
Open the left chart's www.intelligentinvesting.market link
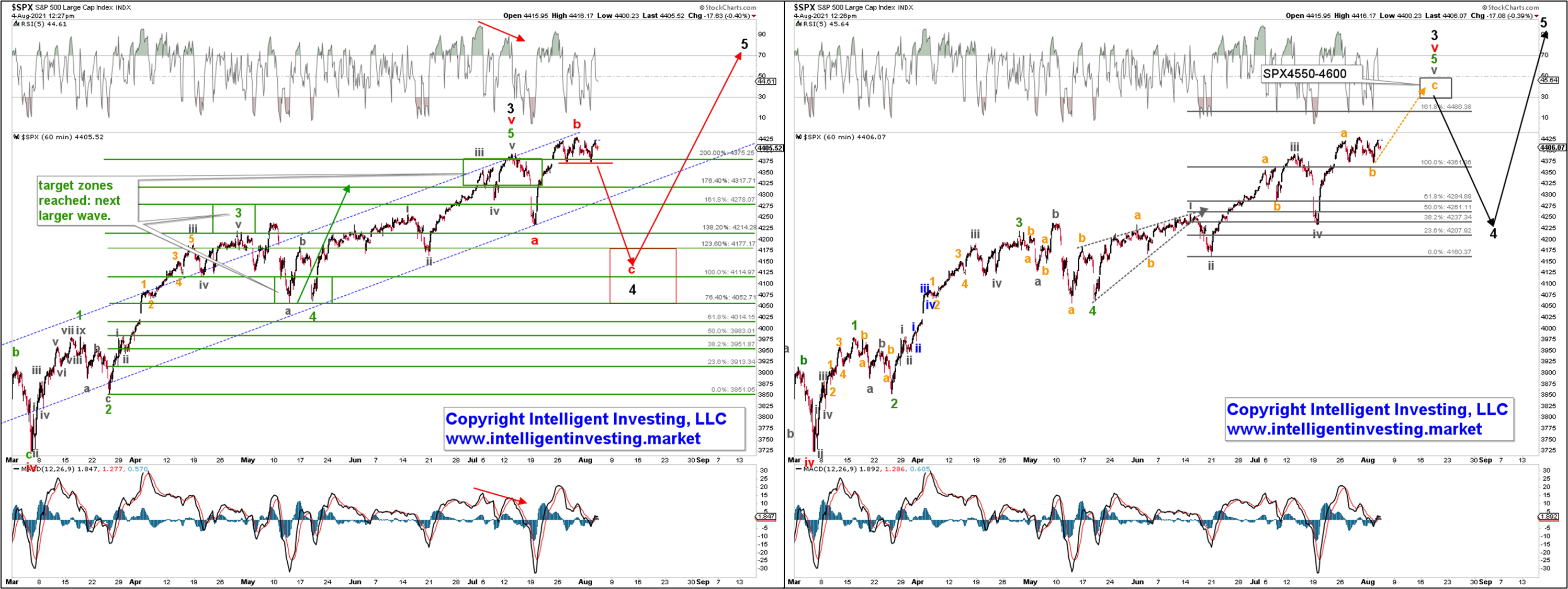[573, 439]
